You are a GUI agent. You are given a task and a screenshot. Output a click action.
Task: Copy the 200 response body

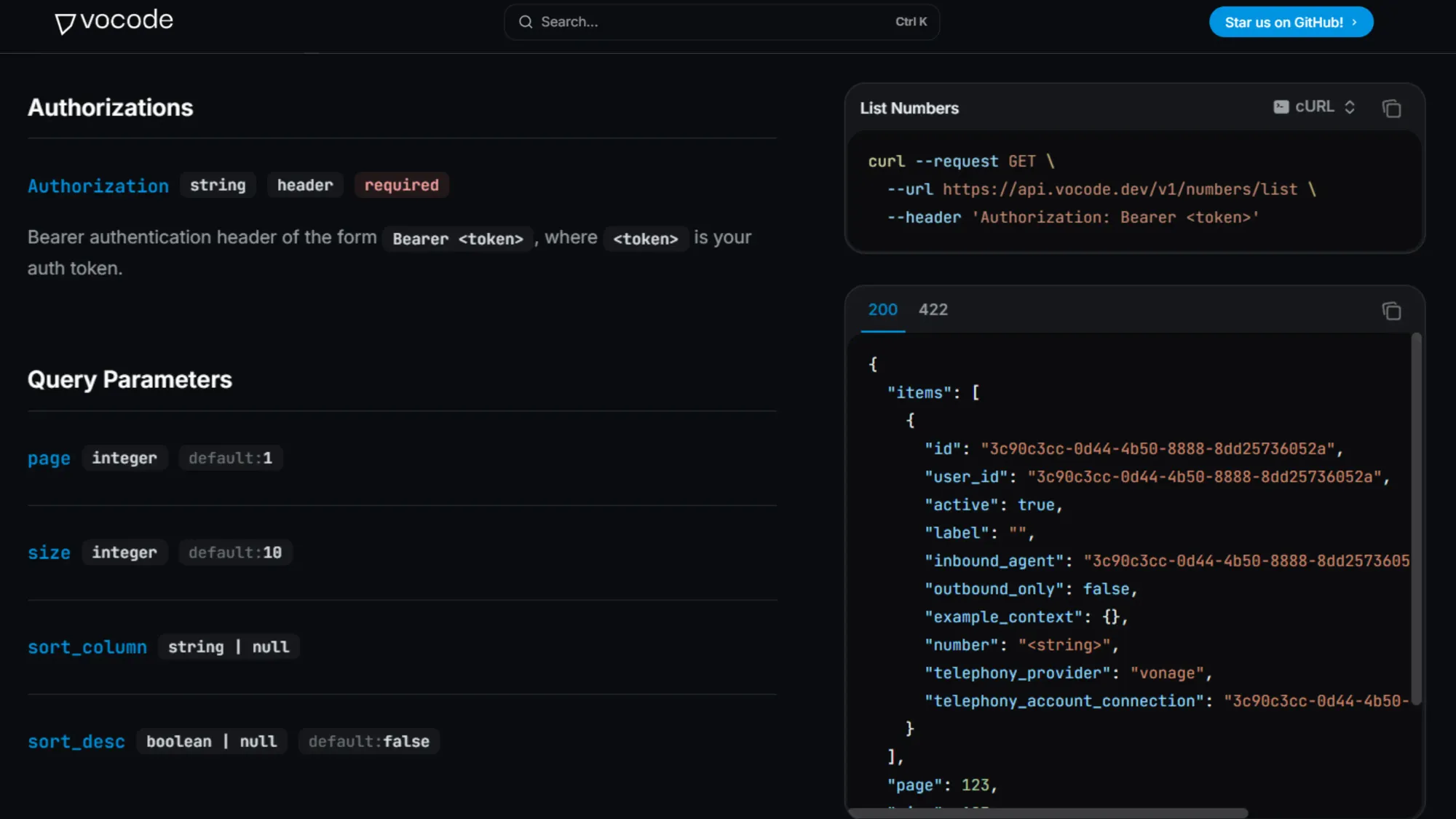(1391, 311)
